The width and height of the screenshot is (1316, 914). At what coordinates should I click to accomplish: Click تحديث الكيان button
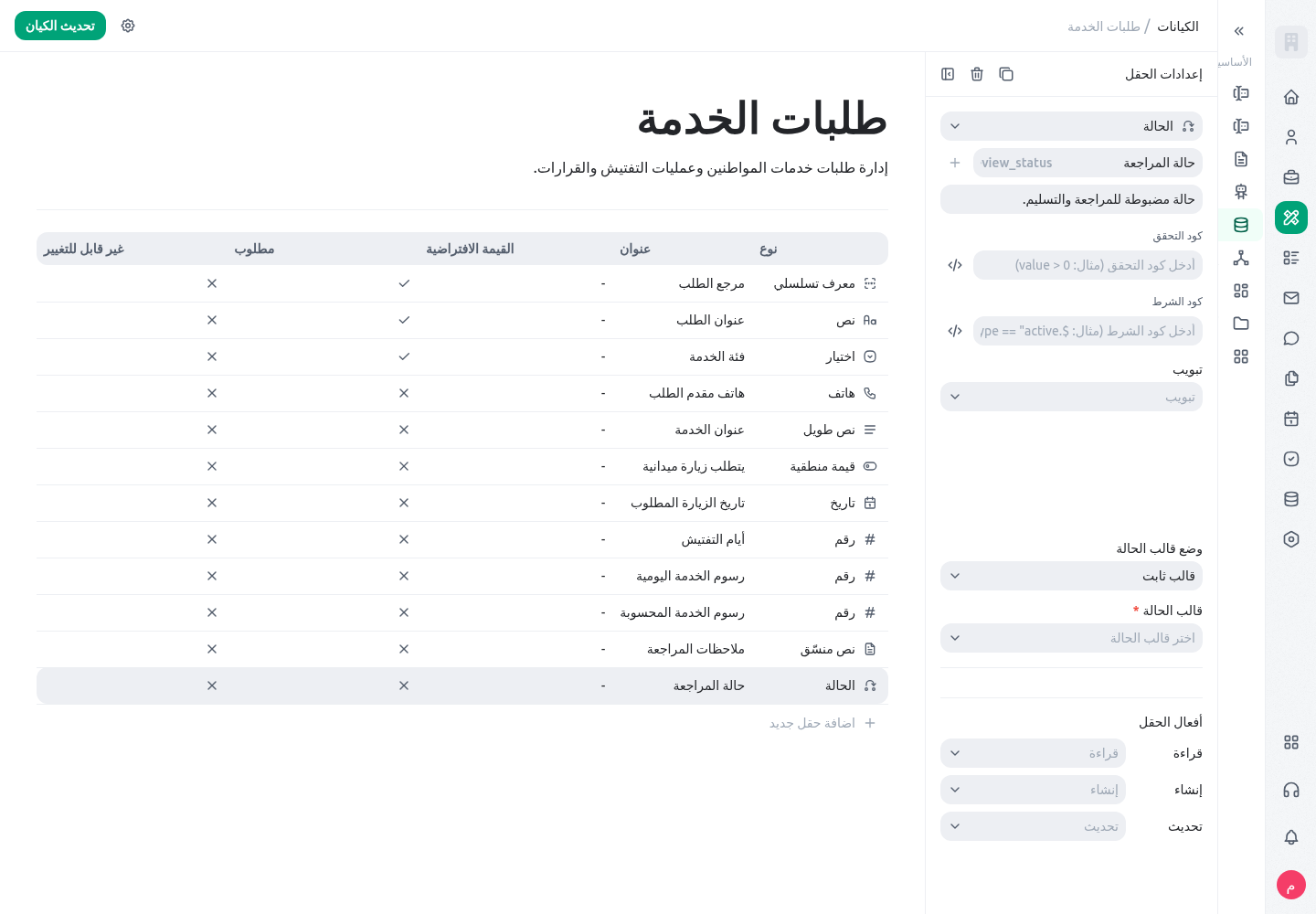click(60, 26)
